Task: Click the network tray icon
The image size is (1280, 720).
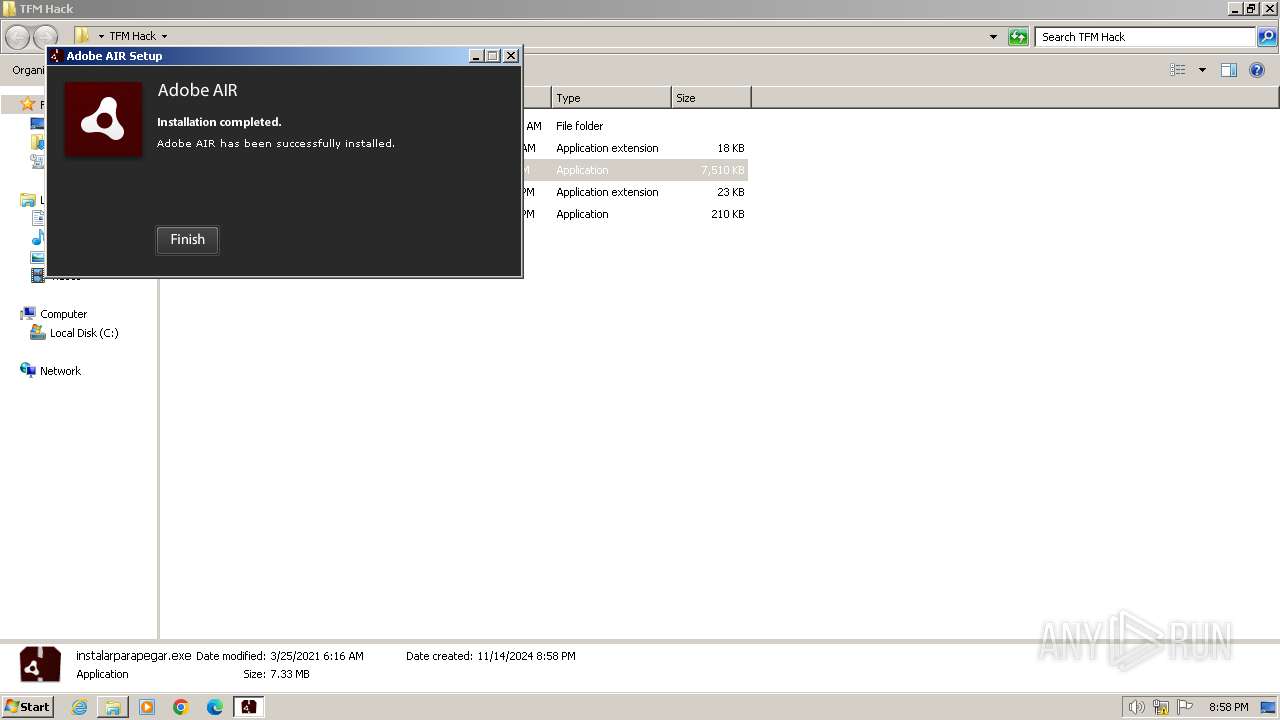Action: tap(1161, 707)
